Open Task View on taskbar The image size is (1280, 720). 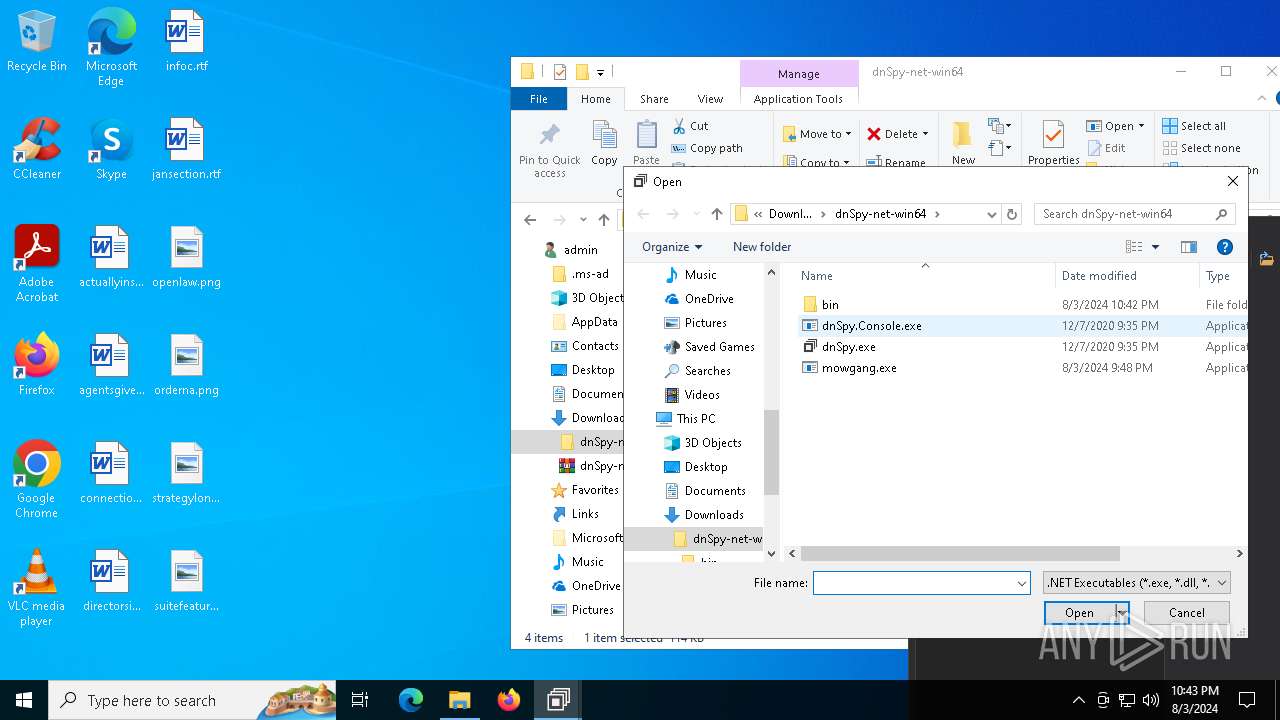(360, 700)
